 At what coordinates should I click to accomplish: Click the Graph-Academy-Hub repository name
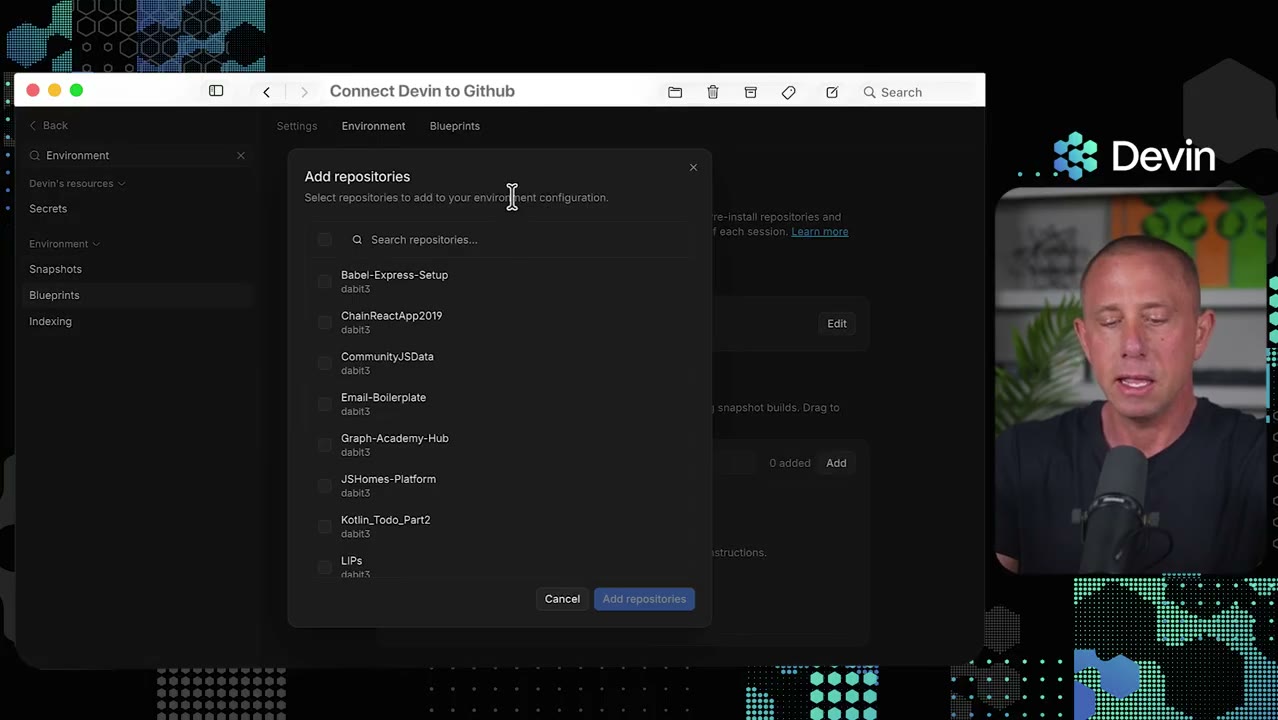click(x=394, y=438)
